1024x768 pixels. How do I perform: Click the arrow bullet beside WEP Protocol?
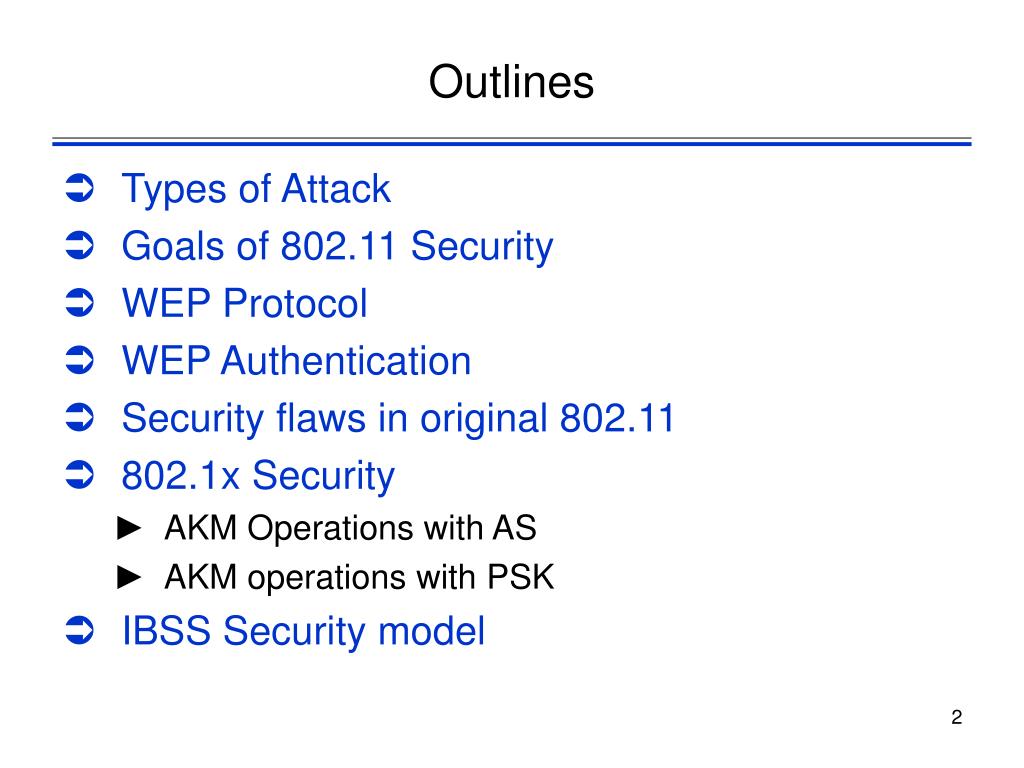coord(80,303)
